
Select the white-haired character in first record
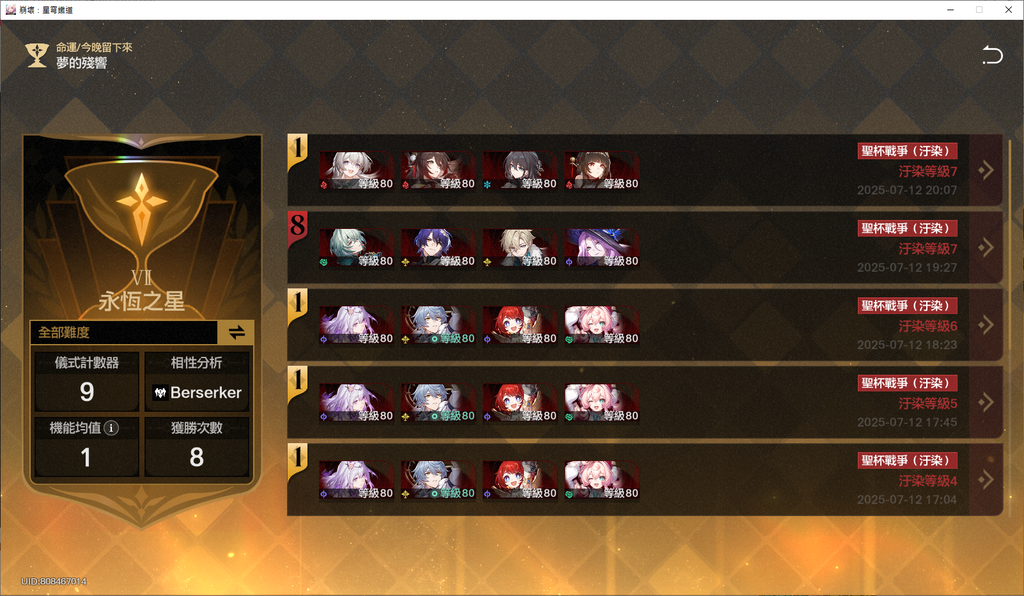[356, 170]
